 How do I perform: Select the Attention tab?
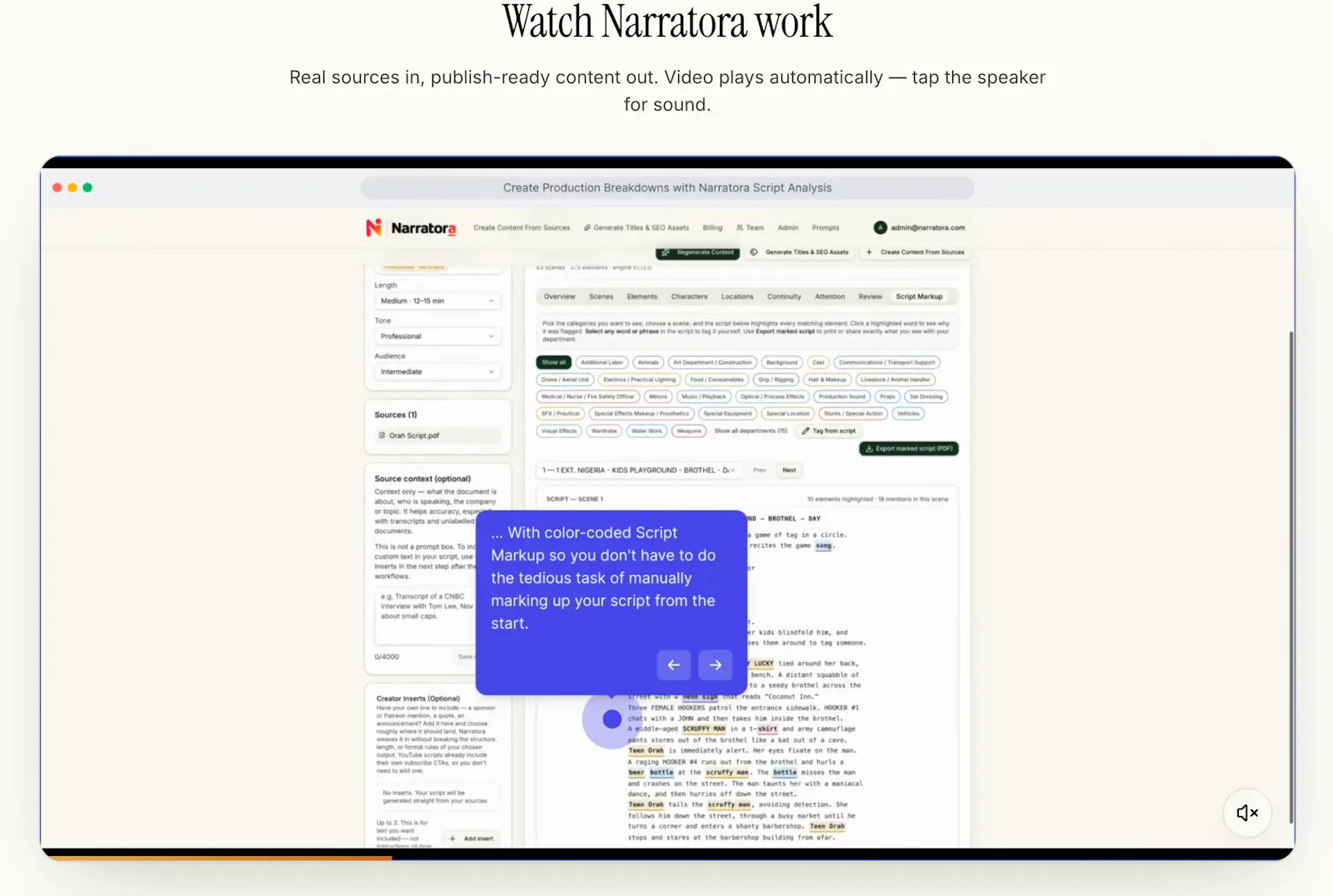click(x=830, y=296)
